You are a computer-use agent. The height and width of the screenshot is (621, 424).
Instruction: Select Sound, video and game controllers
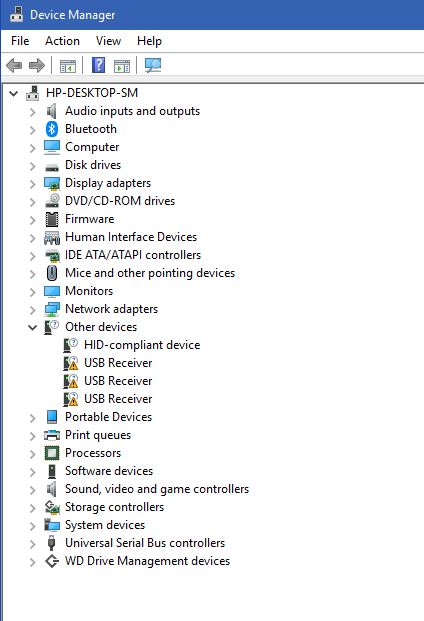click(x=157, y=489)
